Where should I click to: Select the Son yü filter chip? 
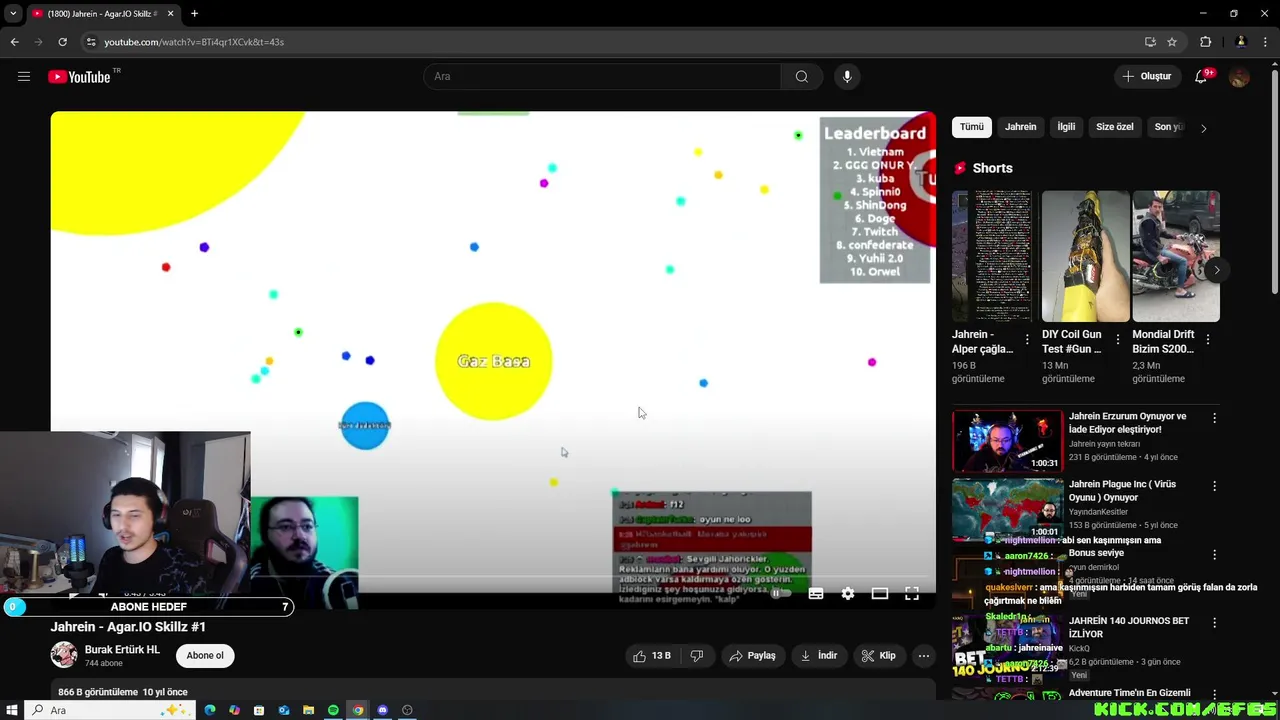coord(1169,127)
